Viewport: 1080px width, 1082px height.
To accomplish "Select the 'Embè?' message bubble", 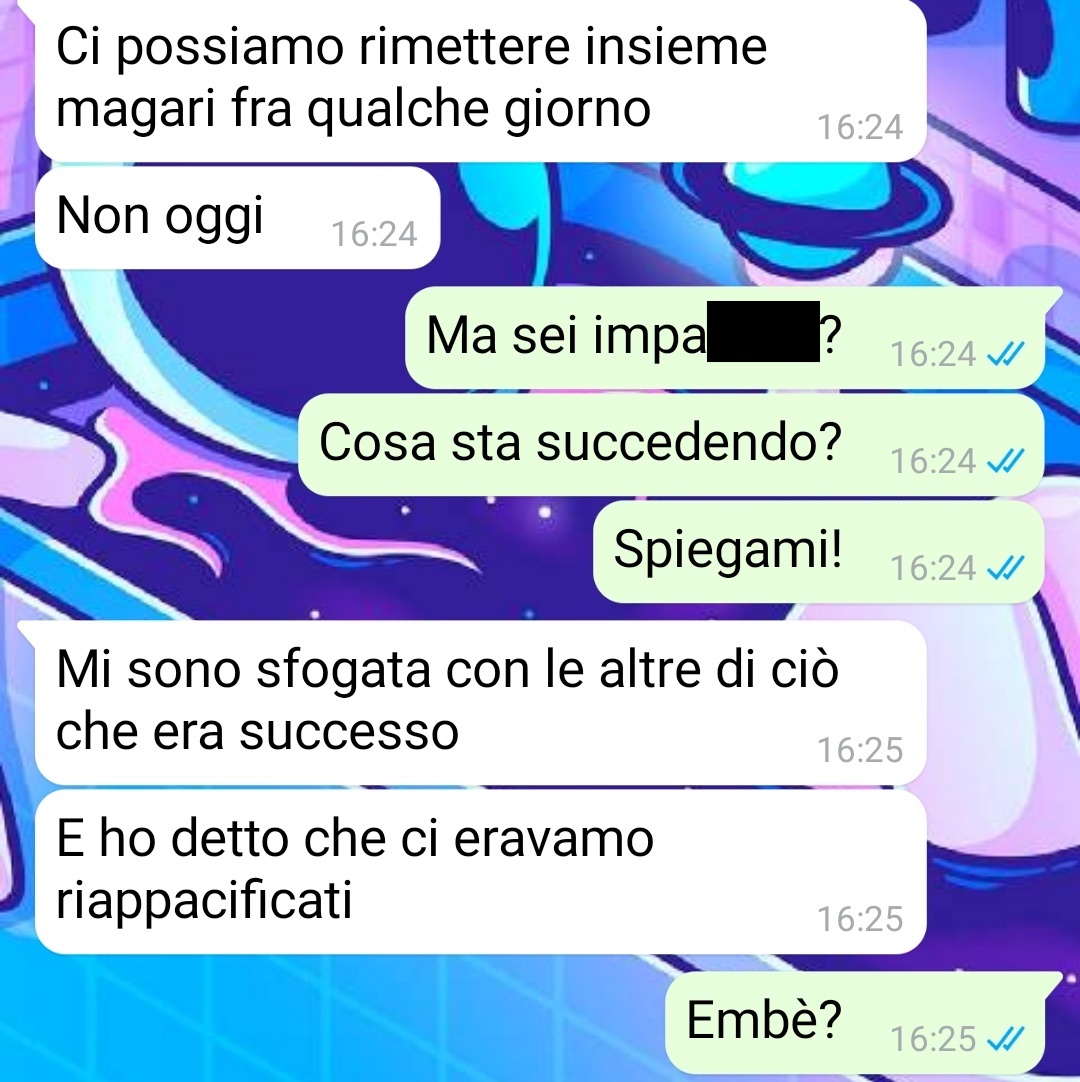I will [854, 1023].
